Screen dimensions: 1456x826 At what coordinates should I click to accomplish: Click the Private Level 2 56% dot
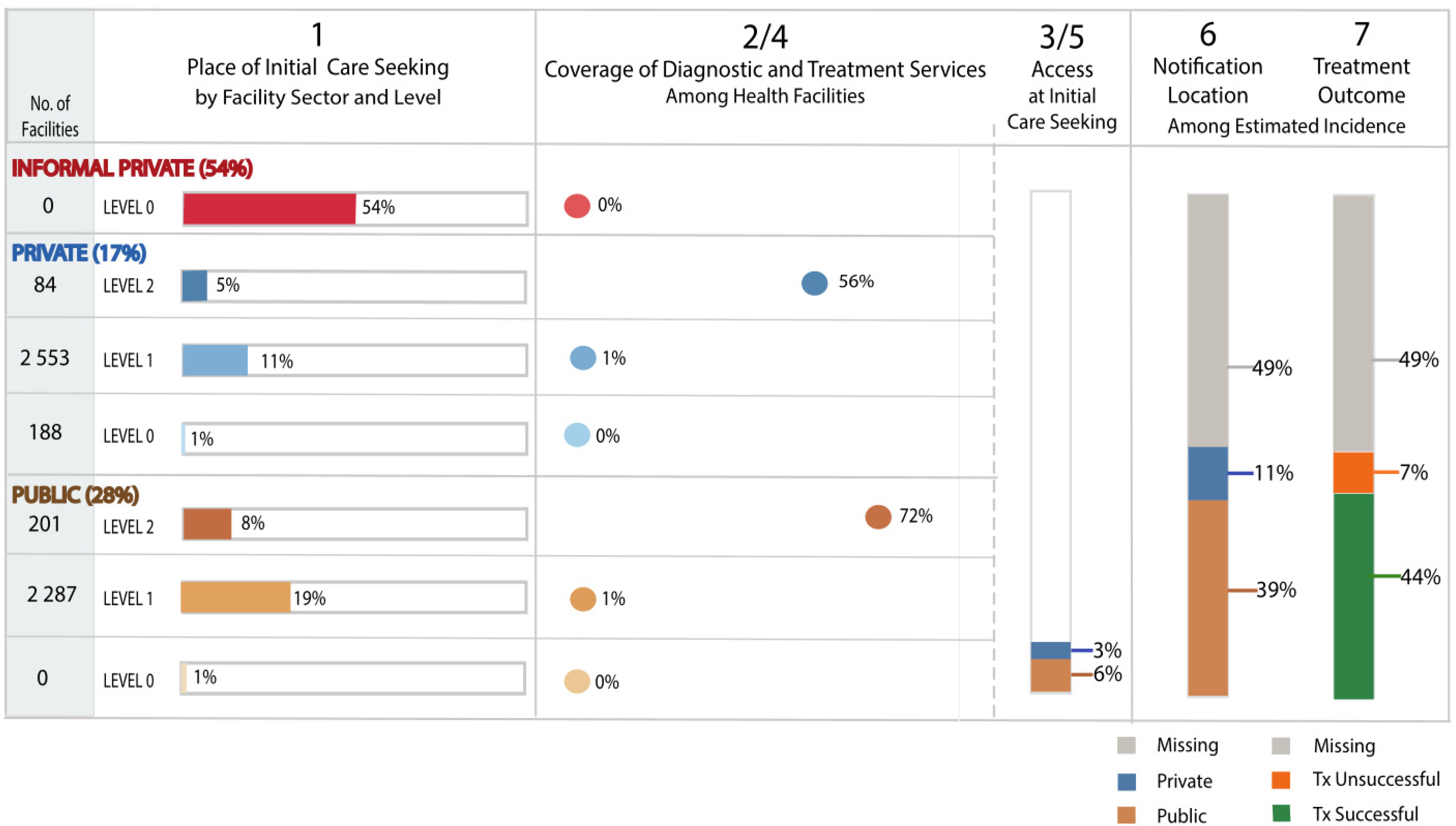(x=814, y=283)
